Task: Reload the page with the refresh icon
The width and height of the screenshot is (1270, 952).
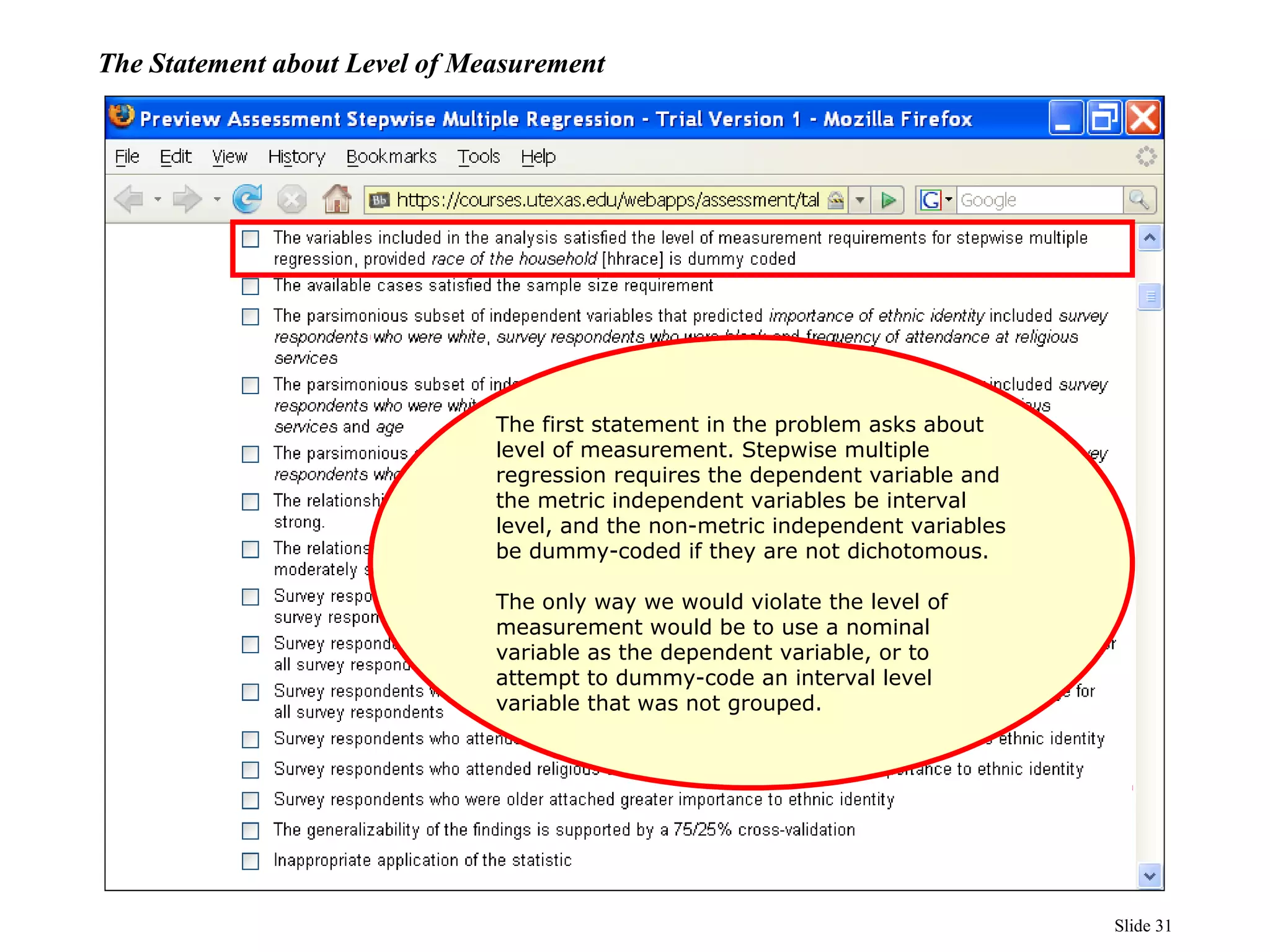Action: pyautogui.click(x=247, y=199)
